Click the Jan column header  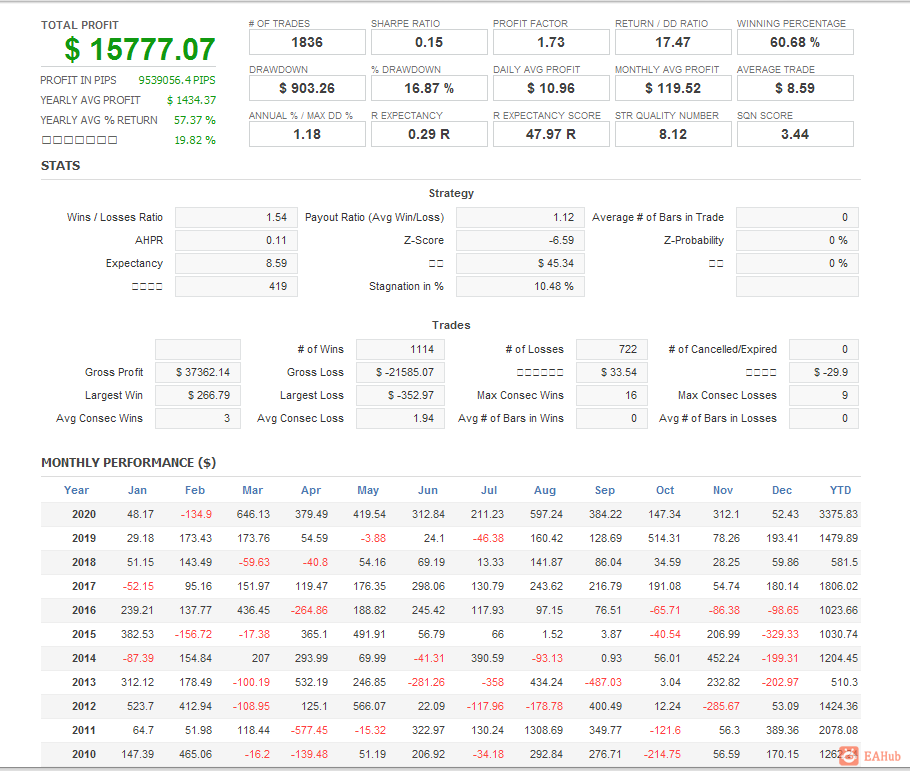click(x=137, y=490)
